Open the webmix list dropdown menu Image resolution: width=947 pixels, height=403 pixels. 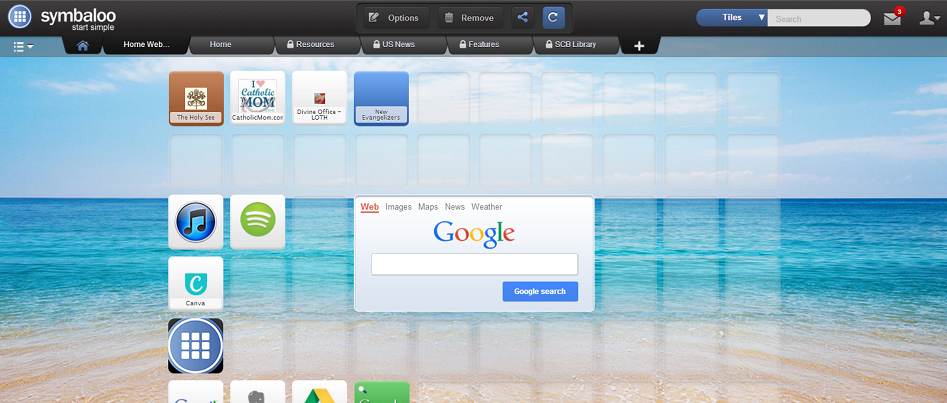pos(23,46)
